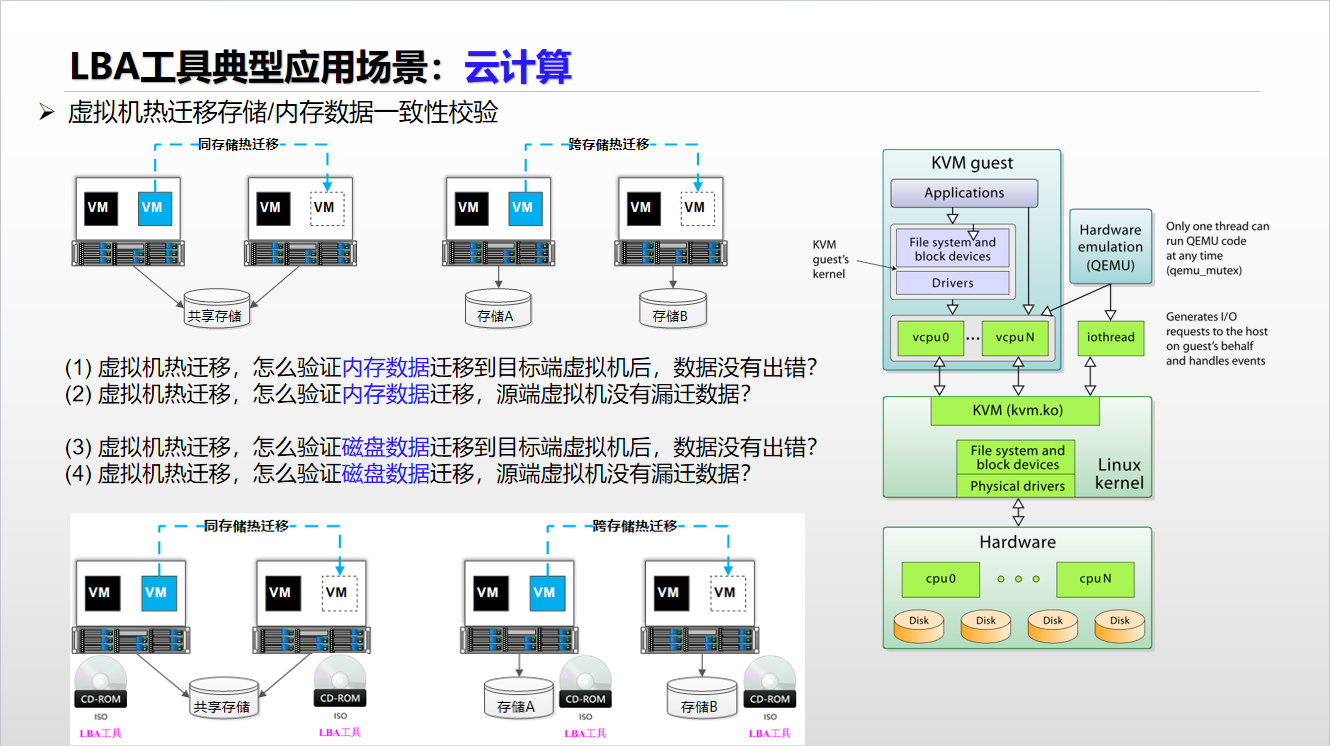
Task: Select the upper diagram's 存储A cylinder
Action: 498,309
